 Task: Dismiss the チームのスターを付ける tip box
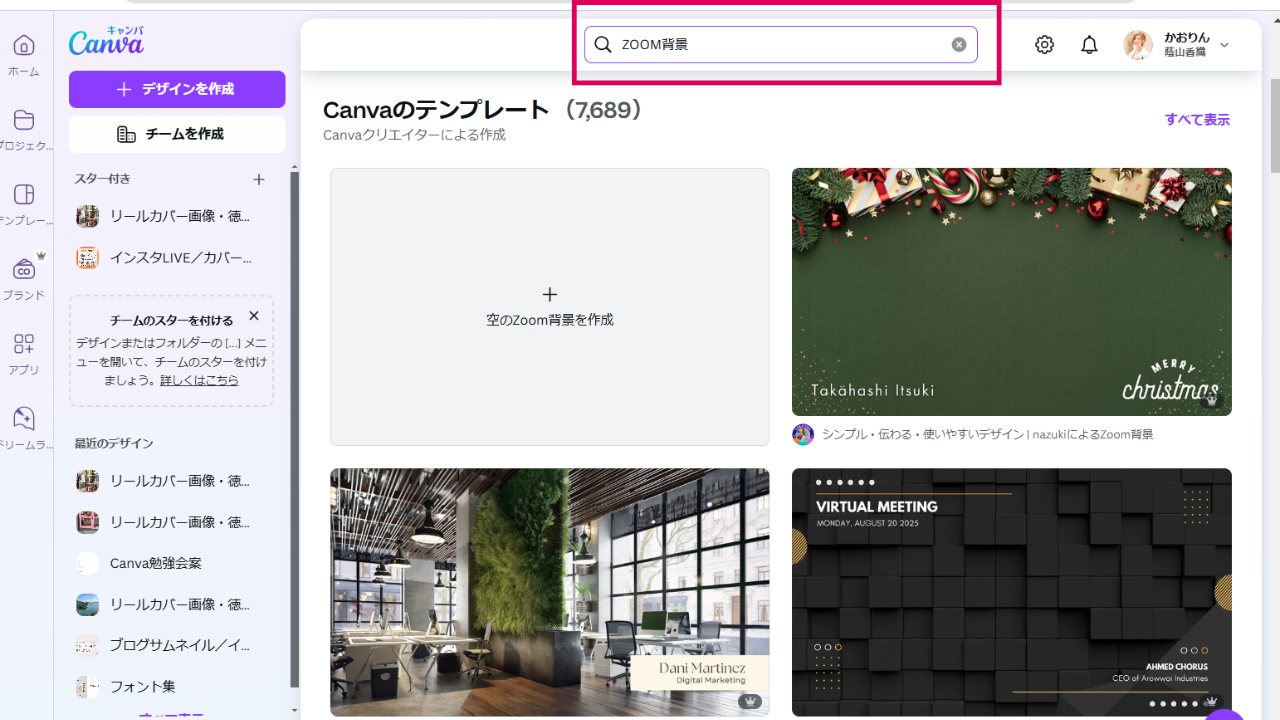pos(254,316)
